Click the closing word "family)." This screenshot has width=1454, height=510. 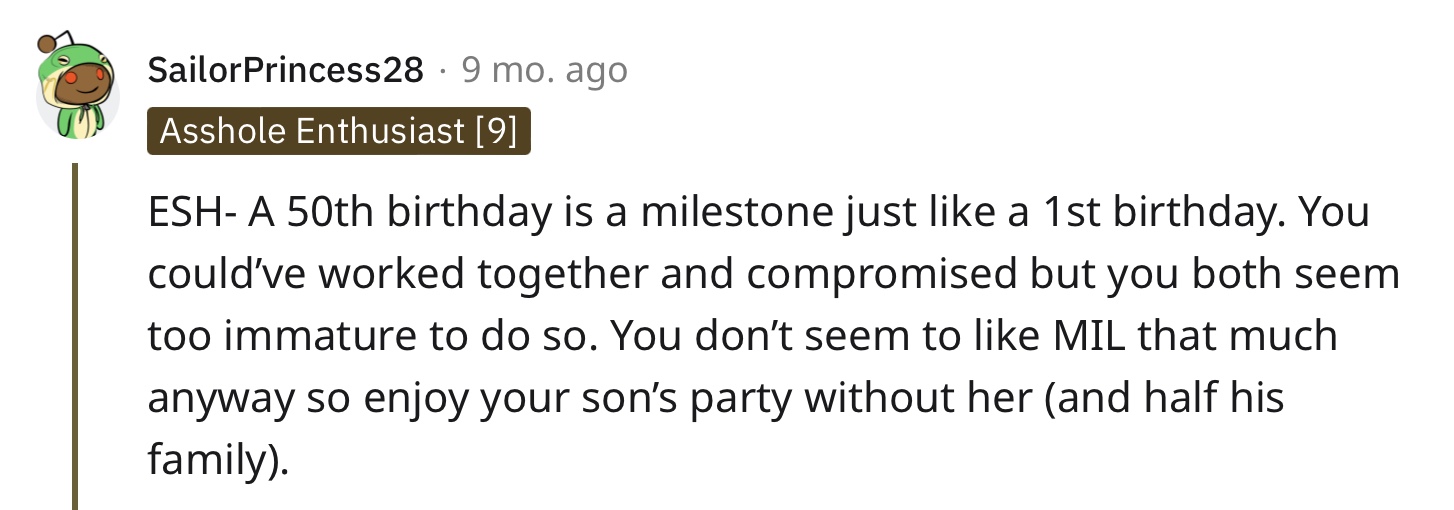pos(218,459)
